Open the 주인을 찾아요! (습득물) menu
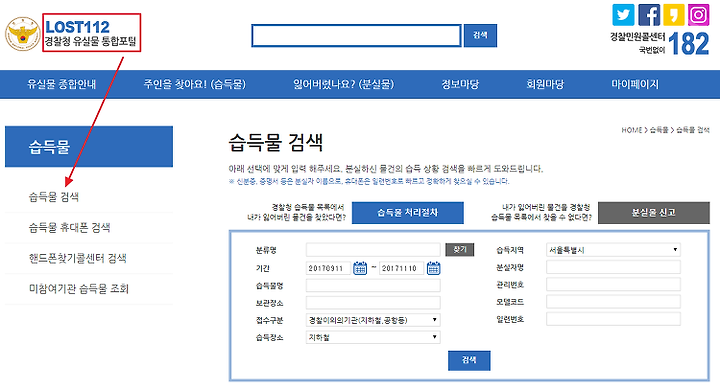Screen dimensions: 720x389 (x=195, y=84)
